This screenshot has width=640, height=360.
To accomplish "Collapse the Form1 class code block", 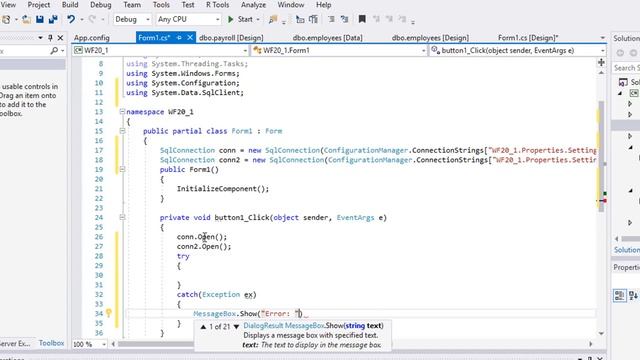I will (122, 131).
